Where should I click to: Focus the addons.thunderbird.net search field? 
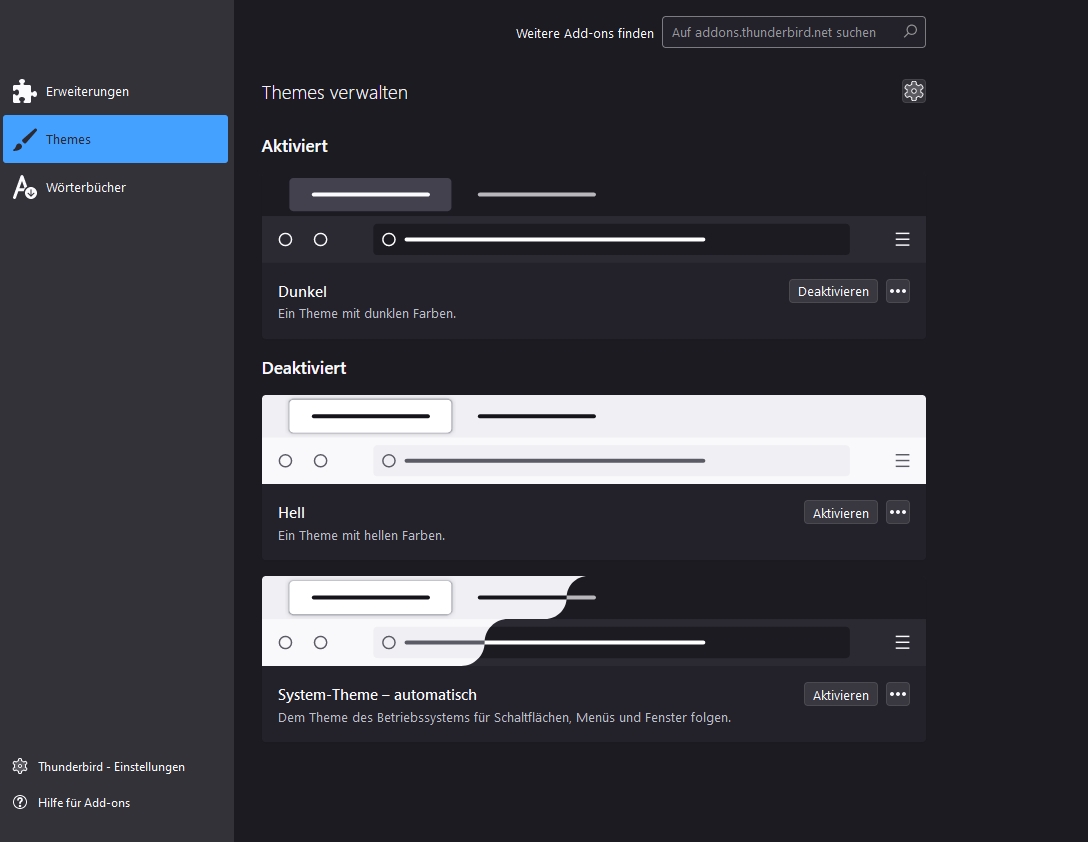click(793, 32)
